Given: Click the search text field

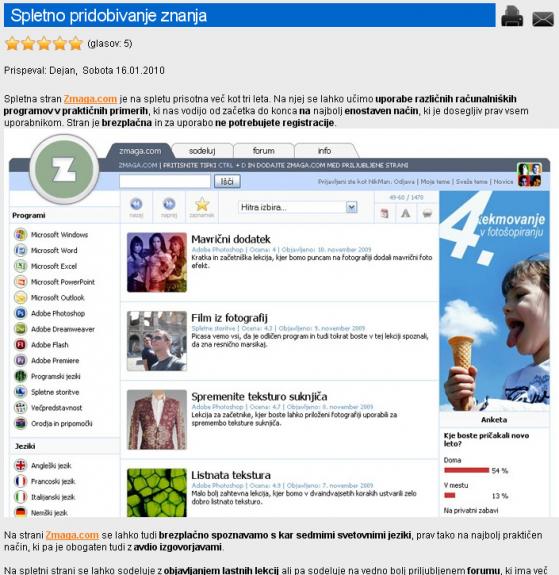Looking at the screenshot, I should tap(165, 182).
